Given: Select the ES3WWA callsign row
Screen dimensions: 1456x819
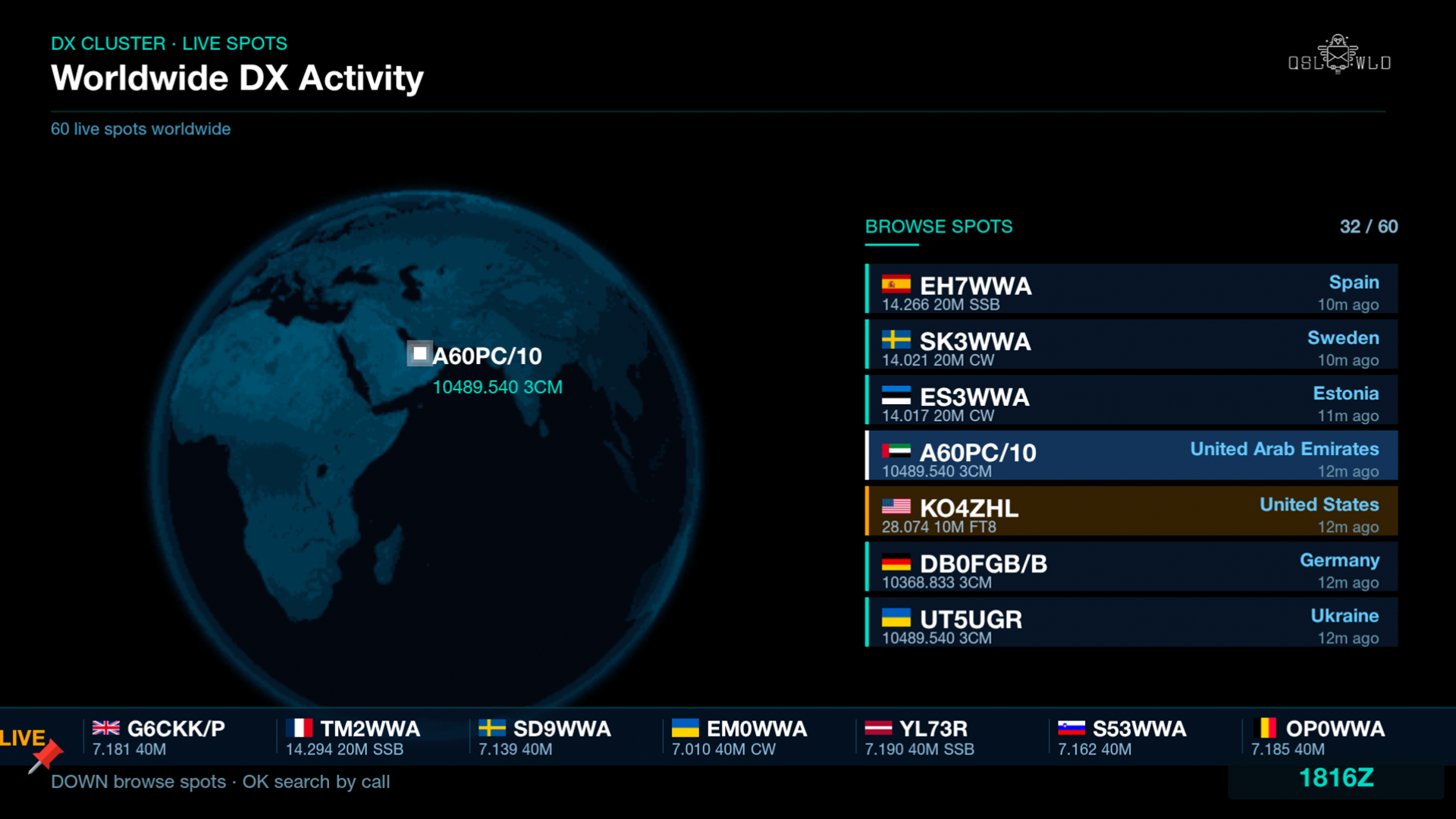Looking at the screenshot, I should click(x=1131, y=400).
